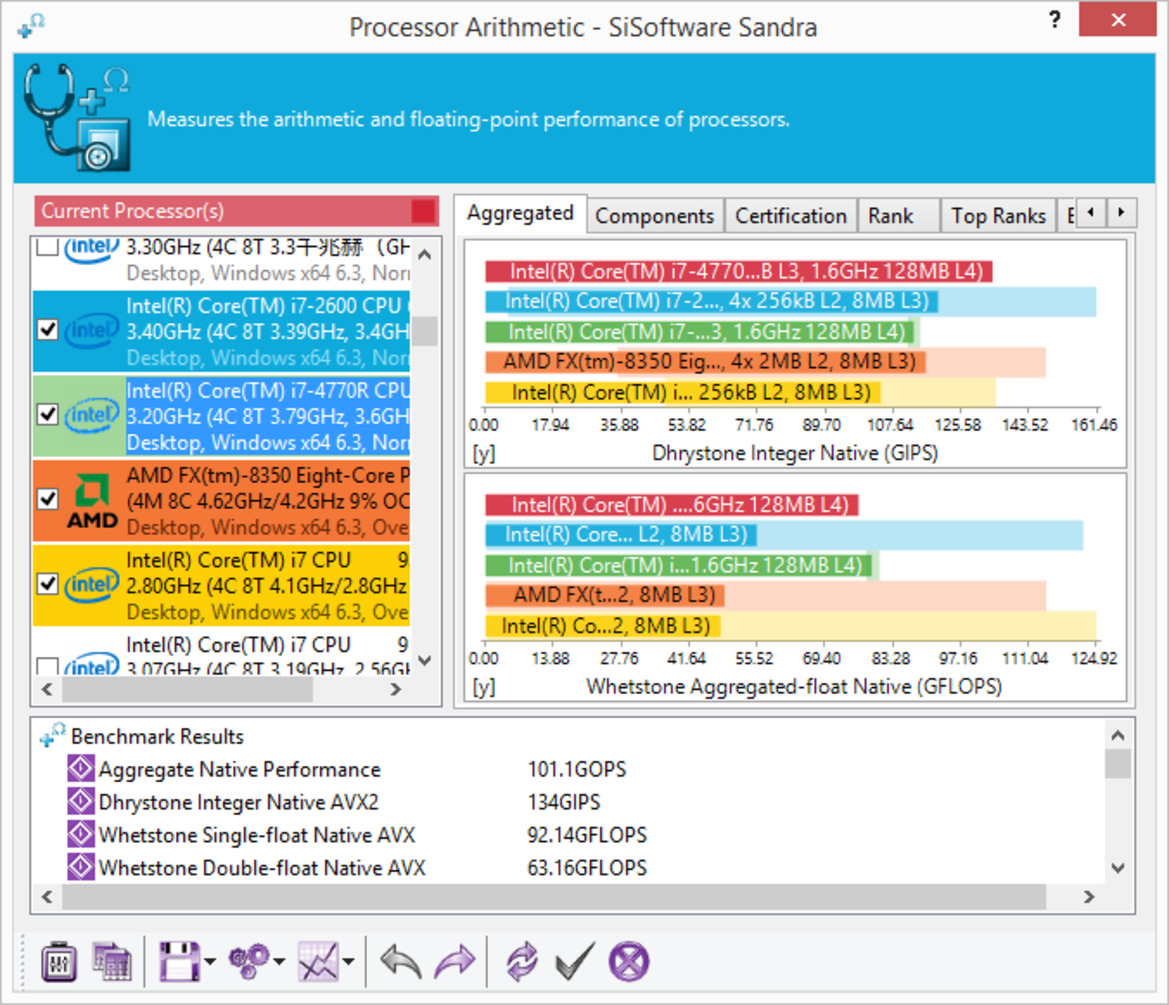Save results with the floppy disk icon
Screen dimensions: 1169x1005
tap(179, 962)
